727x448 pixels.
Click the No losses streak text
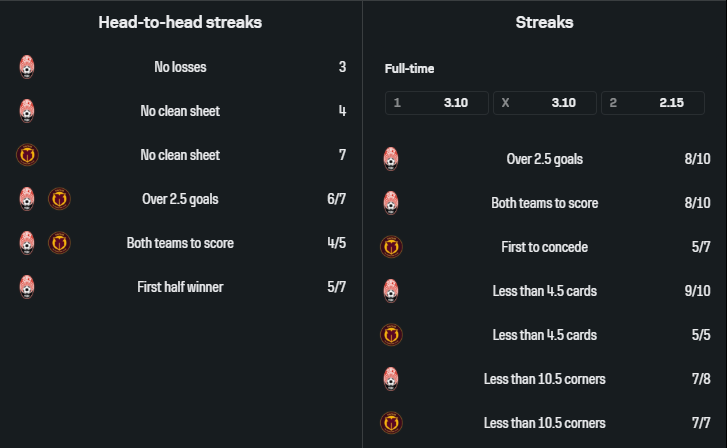tap(180, 67)
